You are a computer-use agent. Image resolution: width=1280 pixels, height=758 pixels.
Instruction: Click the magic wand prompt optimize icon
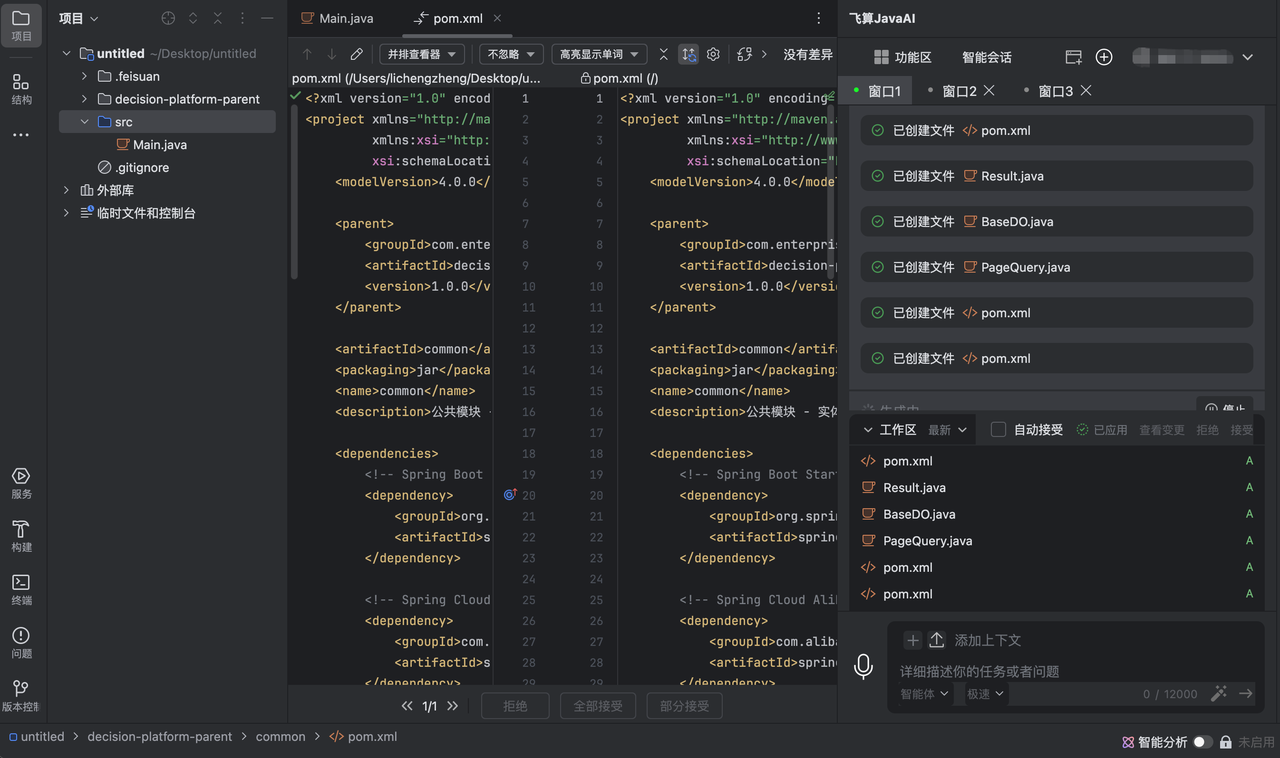click(1219, 693)
